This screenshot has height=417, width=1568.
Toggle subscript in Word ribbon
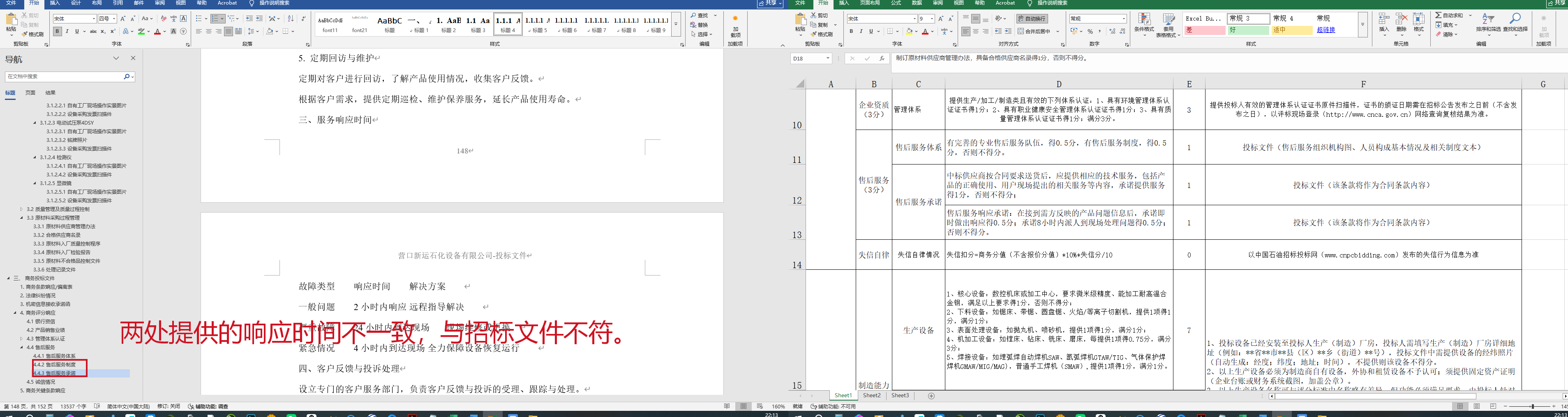pos(104,31)
